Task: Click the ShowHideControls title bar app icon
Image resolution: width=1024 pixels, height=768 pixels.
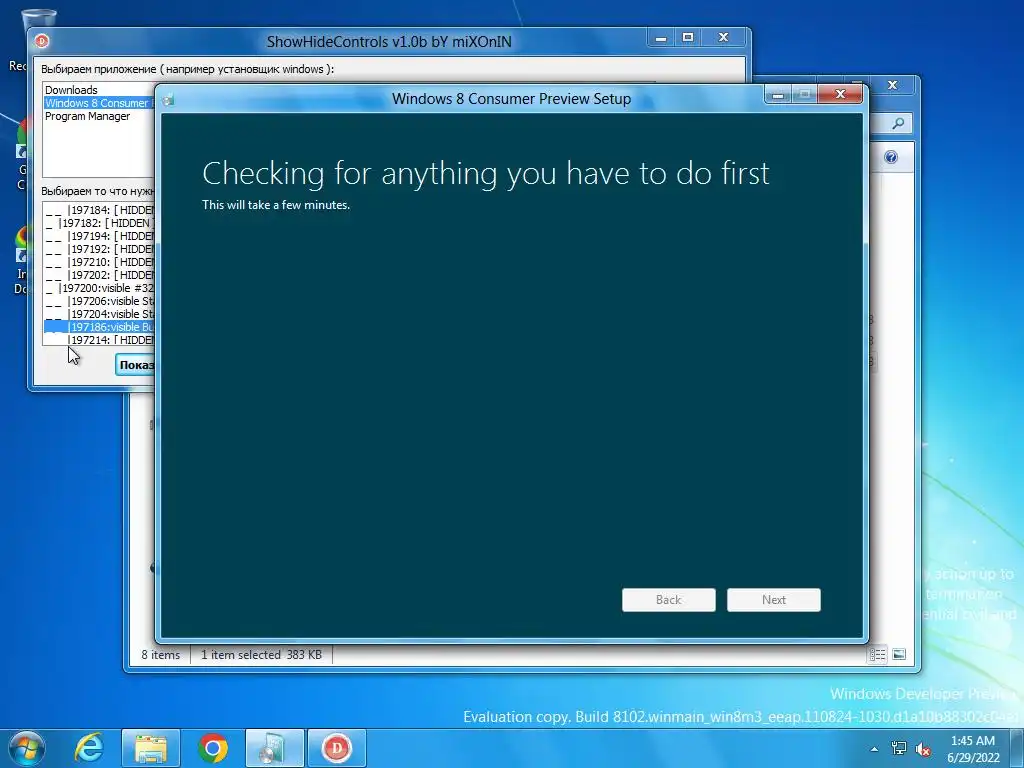Action: coord(42,41)
